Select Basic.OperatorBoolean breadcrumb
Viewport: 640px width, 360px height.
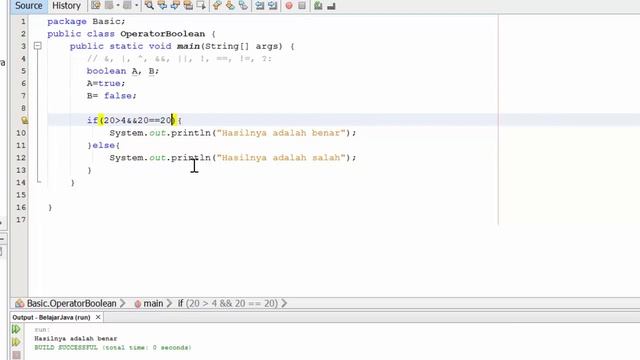click(71, 303)
